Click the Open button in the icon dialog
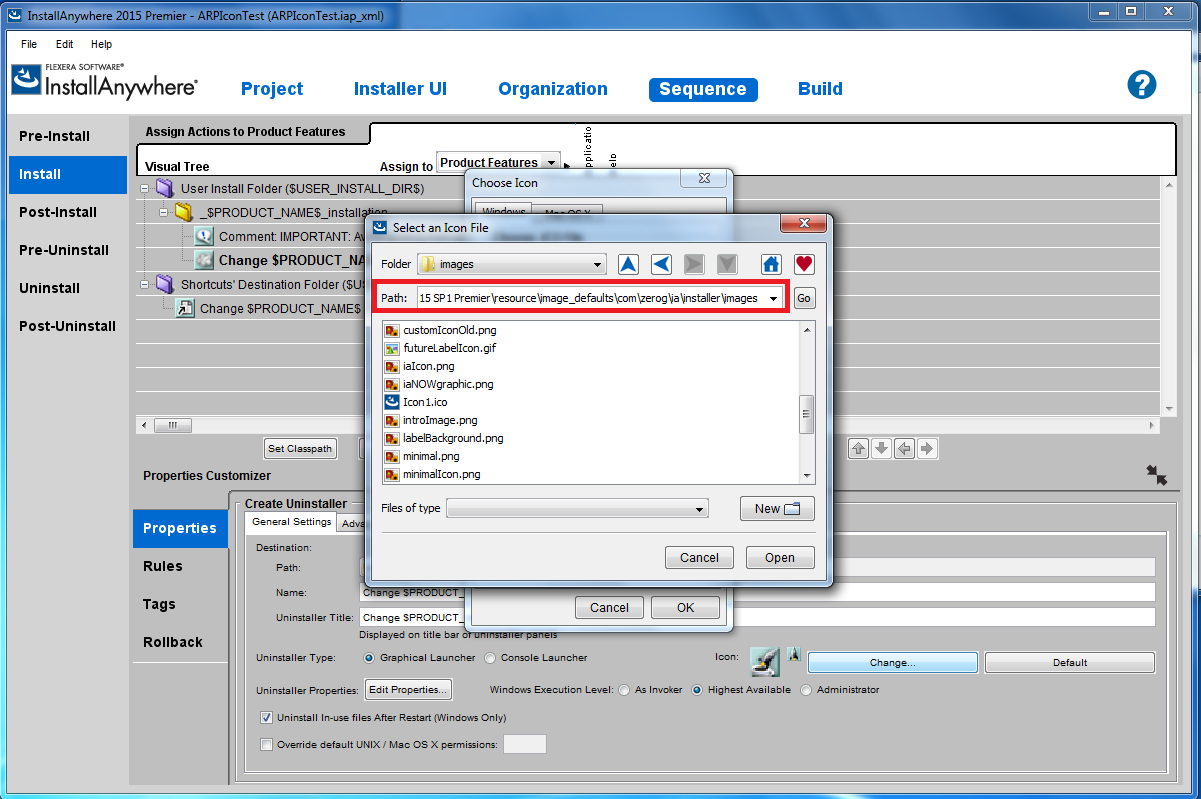 (779, 558)
